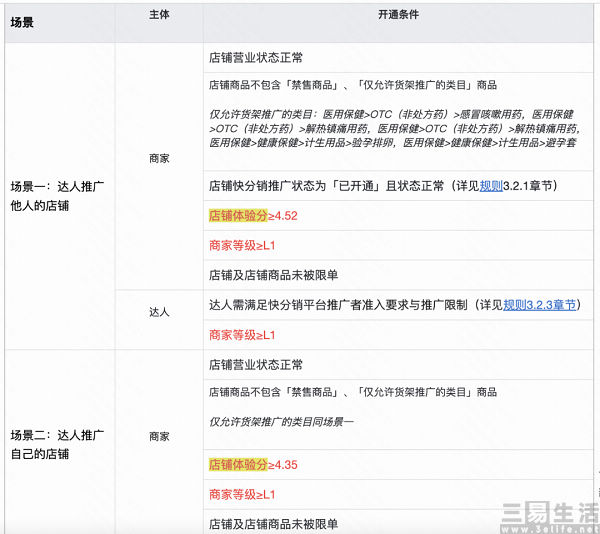Viewport: 600px width, 534px height.
Task: Click red 商家等级≥L1 below the 达人 row
Action: coord(240,334)
